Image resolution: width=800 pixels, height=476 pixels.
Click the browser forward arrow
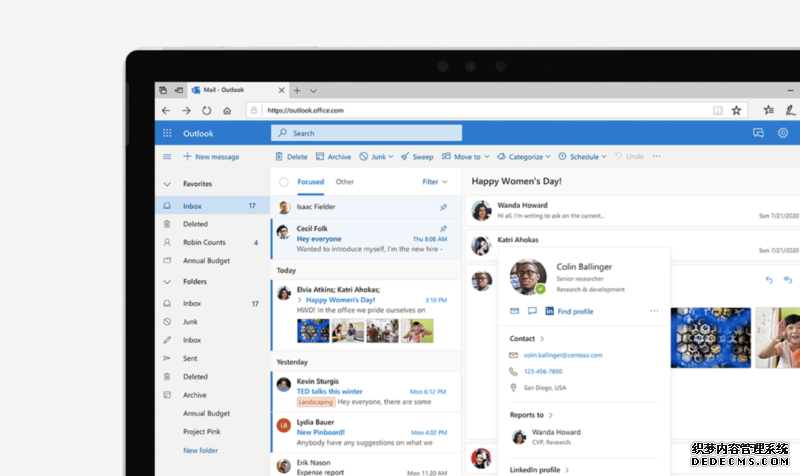coord(186,110)
